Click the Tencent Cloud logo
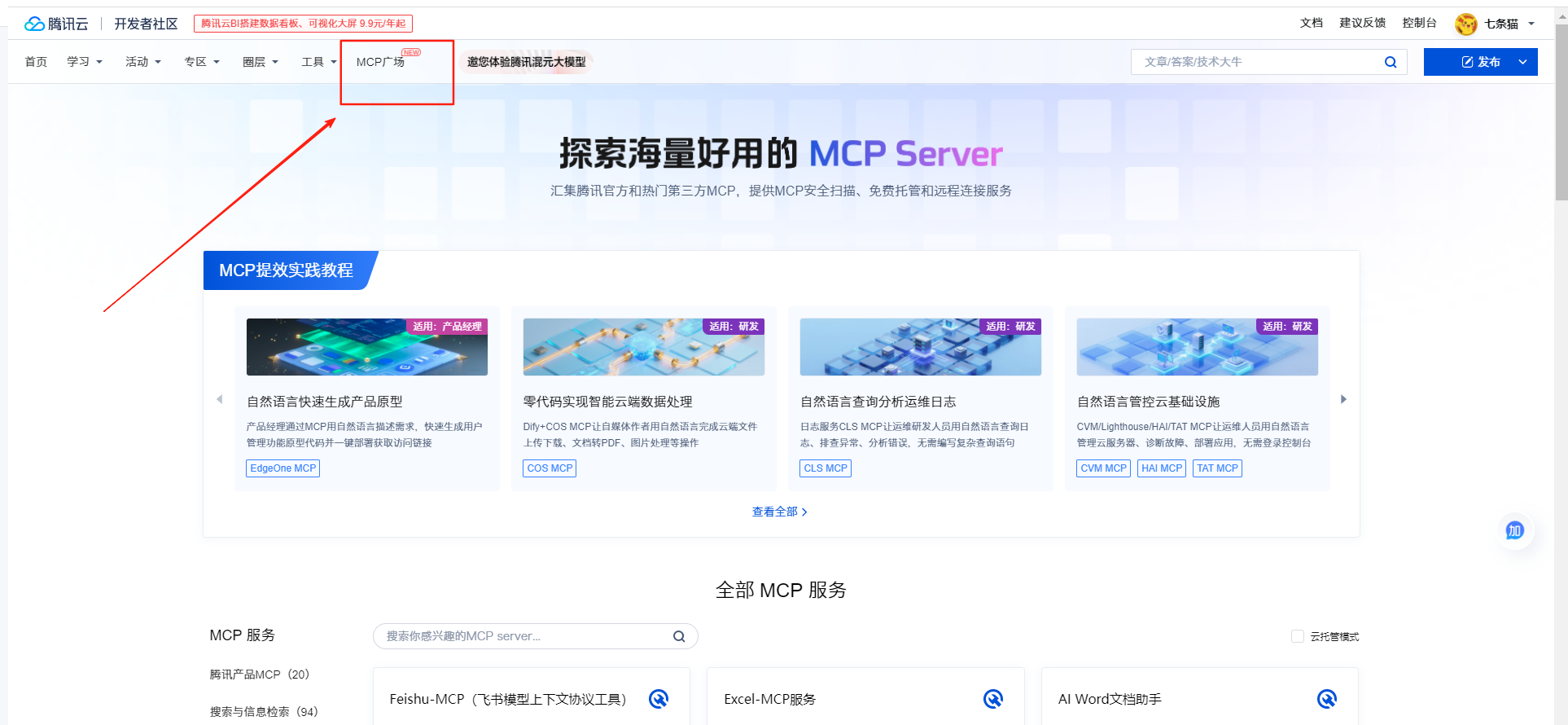 point(56,24)
